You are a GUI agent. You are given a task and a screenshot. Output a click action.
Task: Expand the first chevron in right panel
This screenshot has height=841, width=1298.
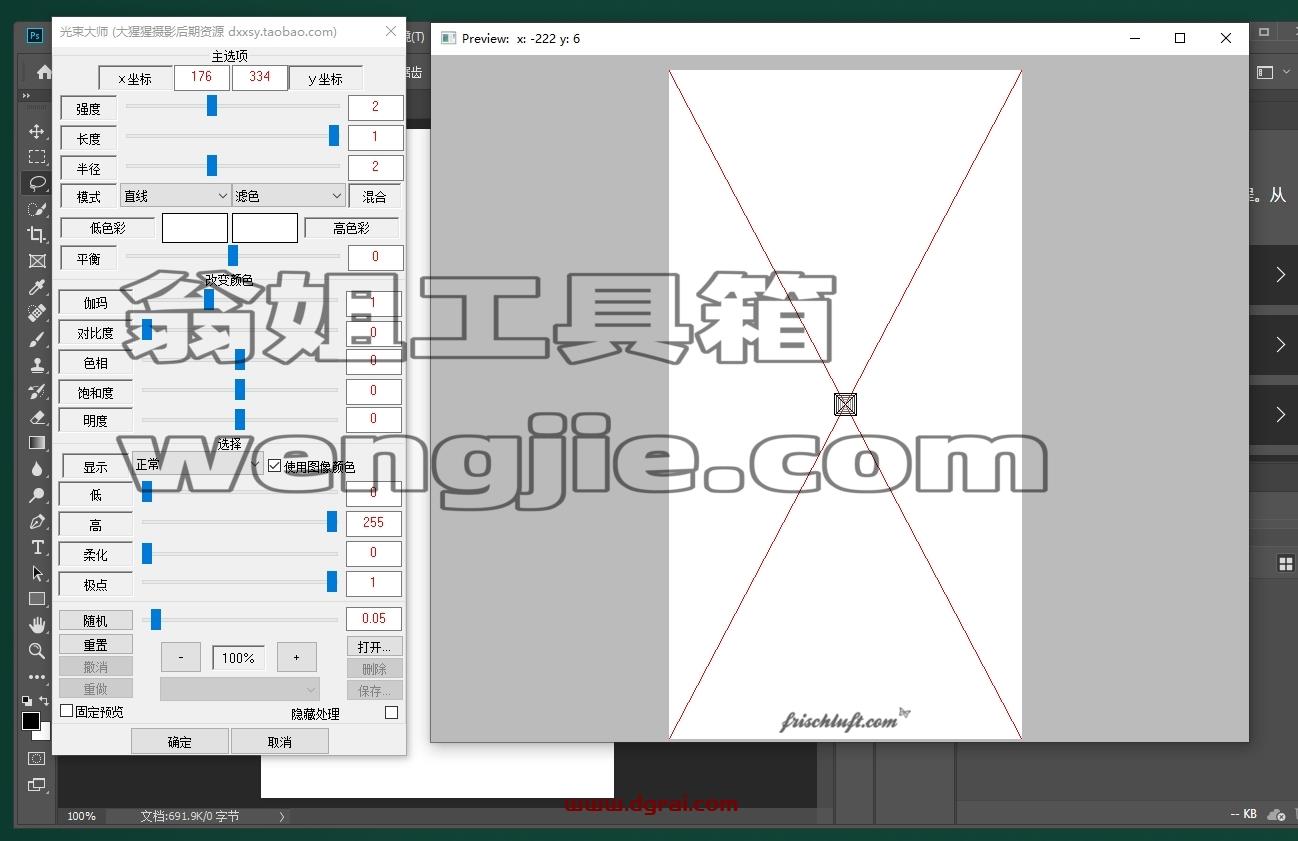pyautogui.click(x=1281, y=274)
